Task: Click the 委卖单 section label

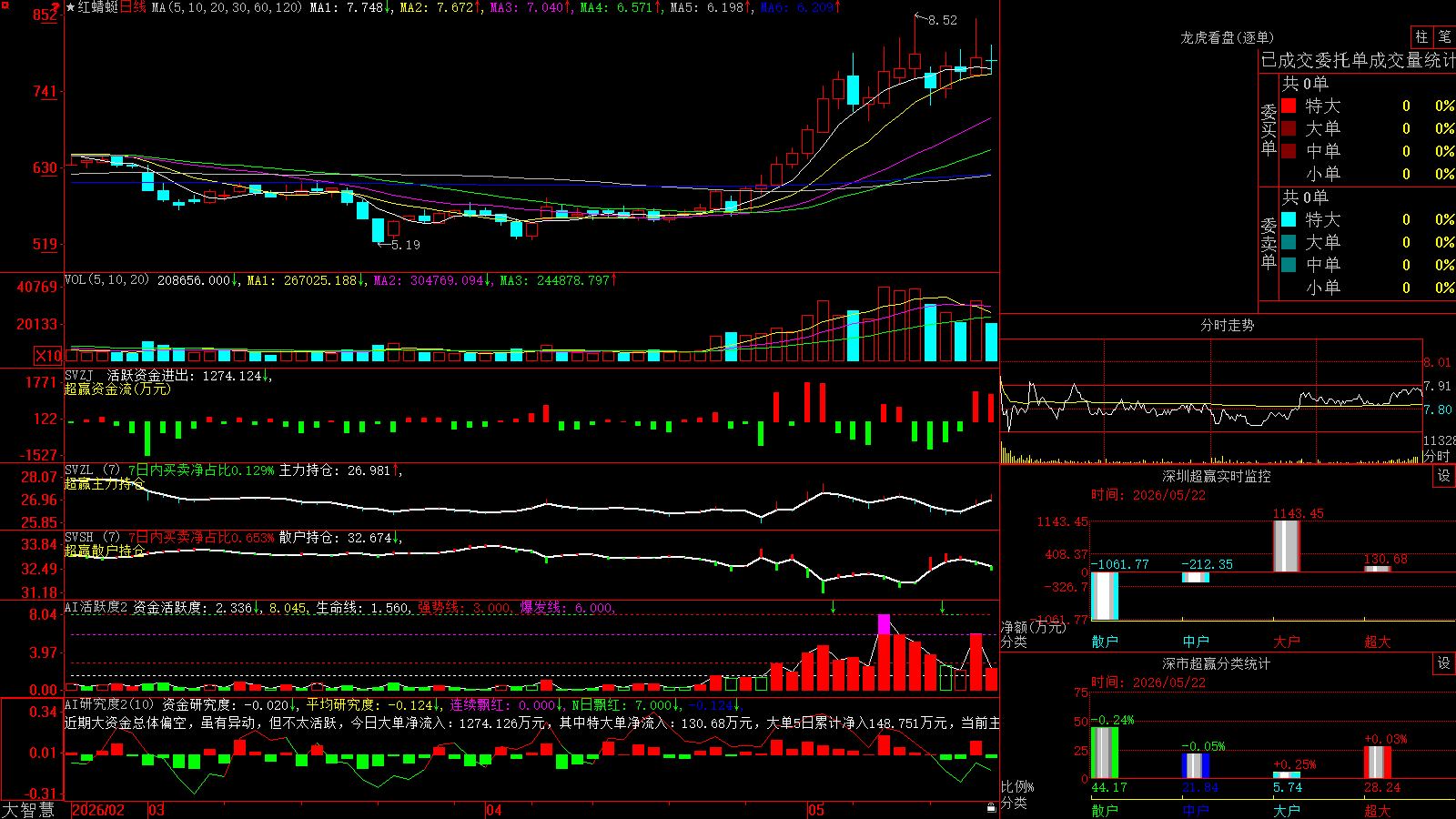Action: click(x=1269, y=243)
